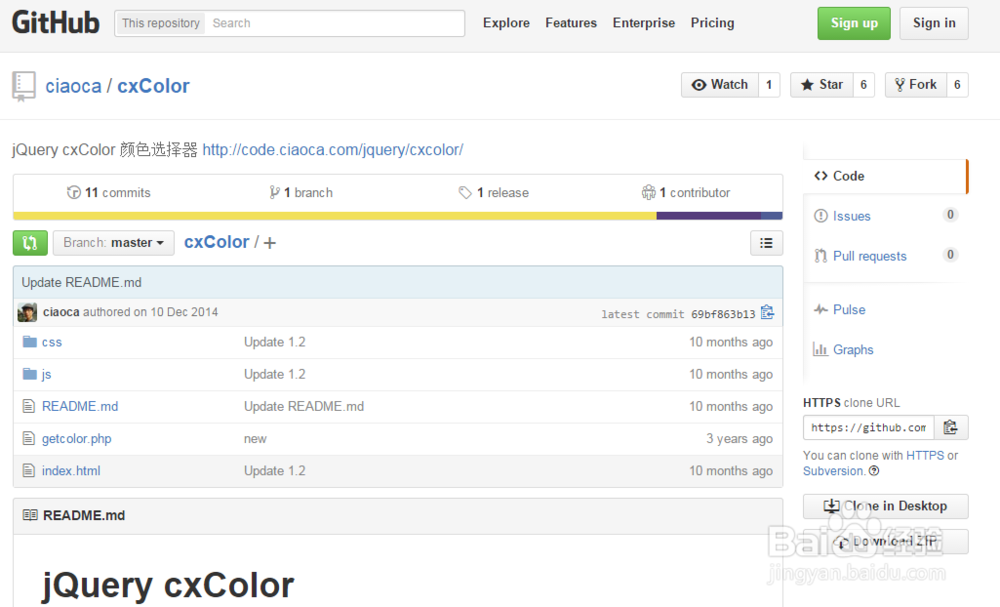The width and height of the screenshot is (1000, 607).
Task: Open the Branch: master dropdown
Action: 113,242
